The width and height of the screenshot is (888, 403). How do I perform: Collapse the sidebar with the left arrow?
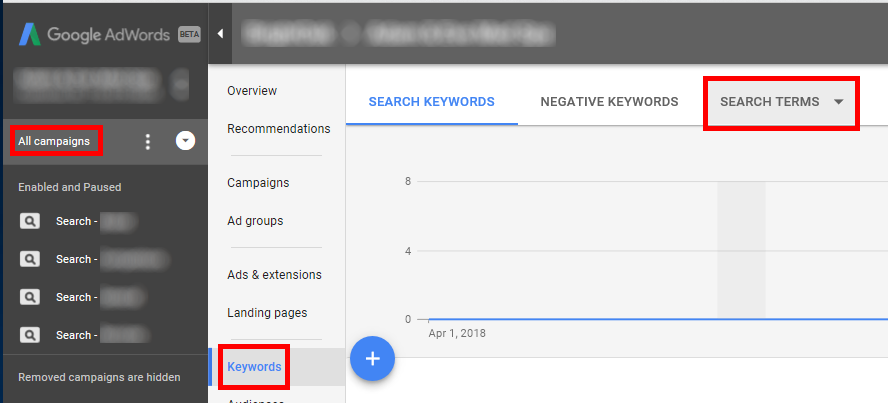click(220, 33)
